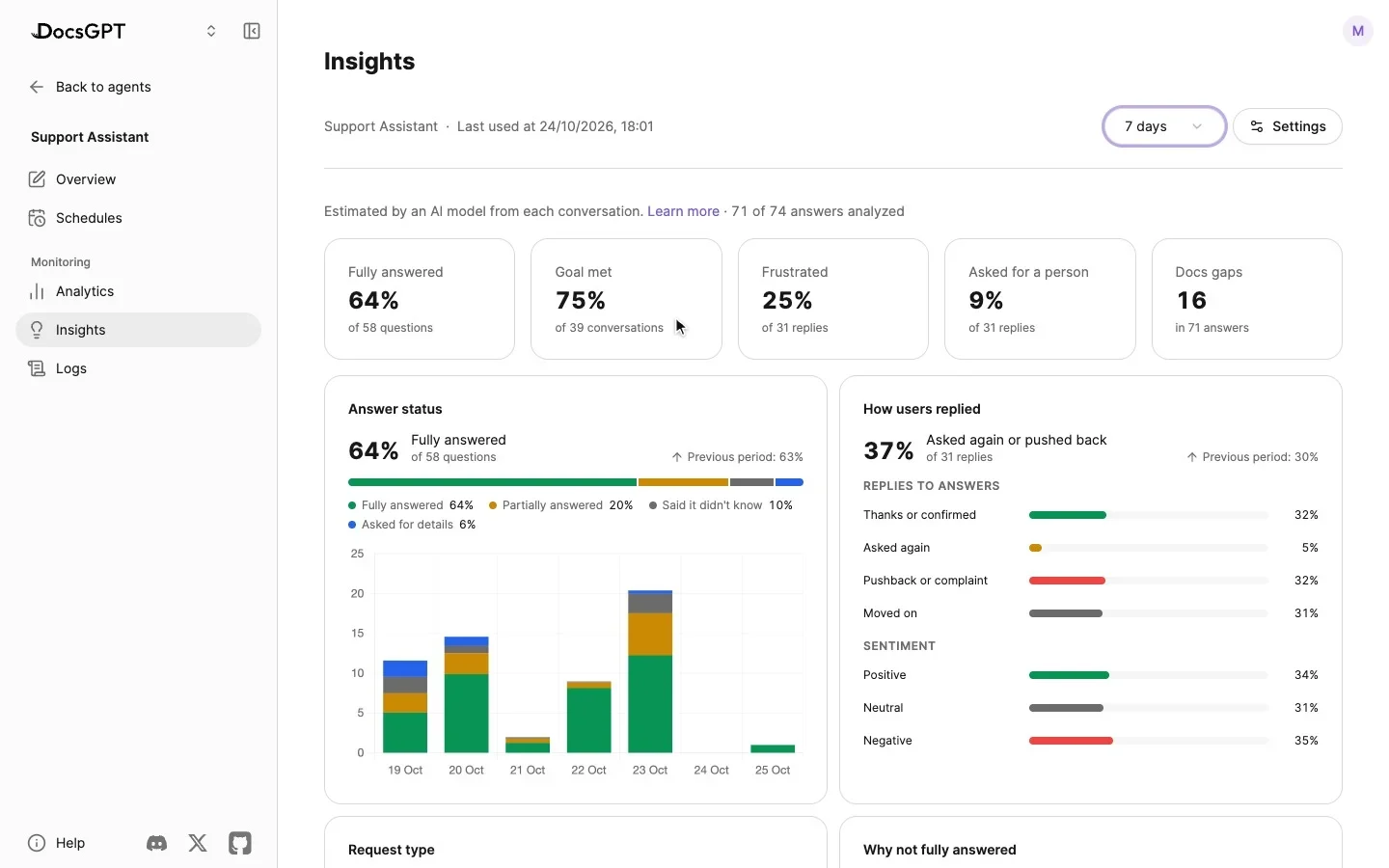The width and height of the screenshot is (1389, 868).
Task: Open the user avatar M menu
Action: pos(1357,31)
